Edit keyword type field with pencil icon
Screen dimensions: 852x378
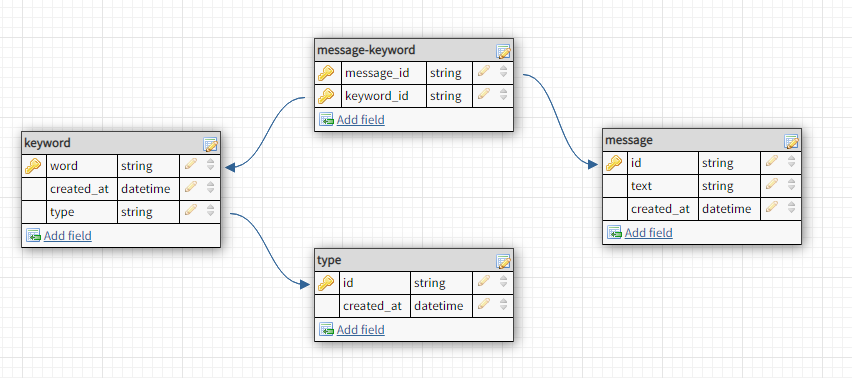click(191, 210)
